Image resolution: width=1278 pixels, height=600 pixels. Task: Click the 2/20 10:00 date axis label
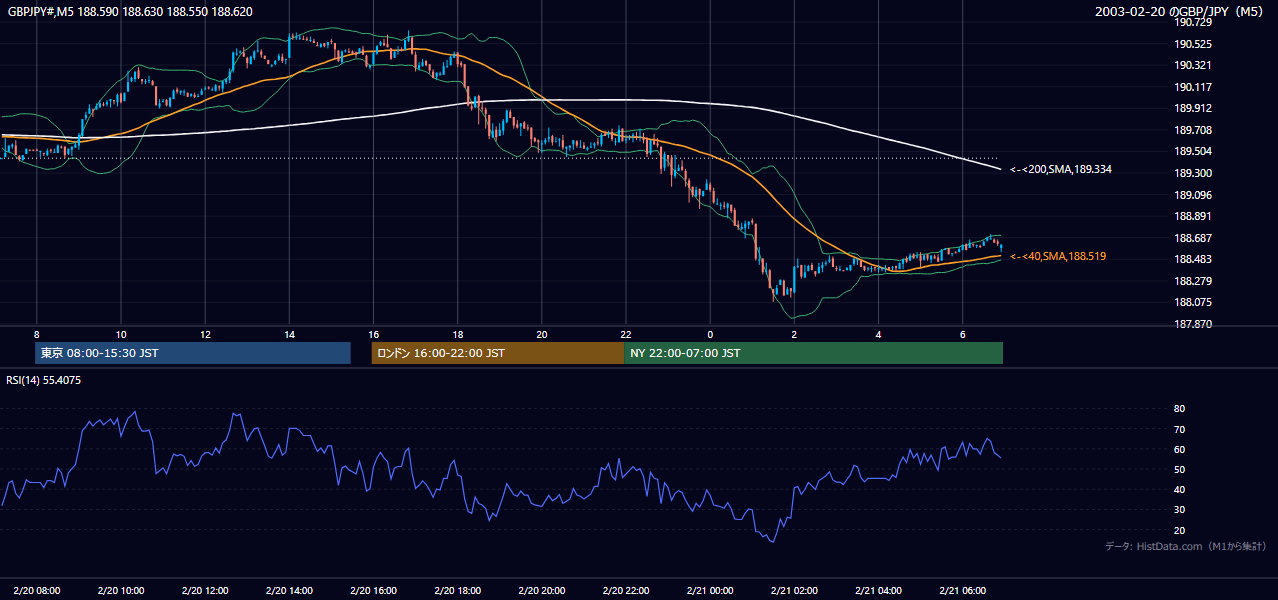coord(121,590)
